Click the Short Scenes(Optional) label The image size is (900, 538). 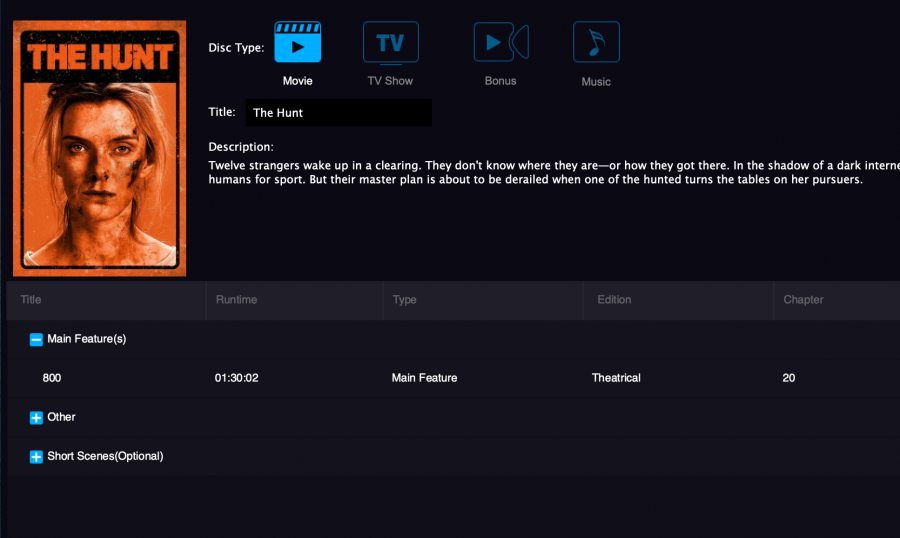(105, 456)
